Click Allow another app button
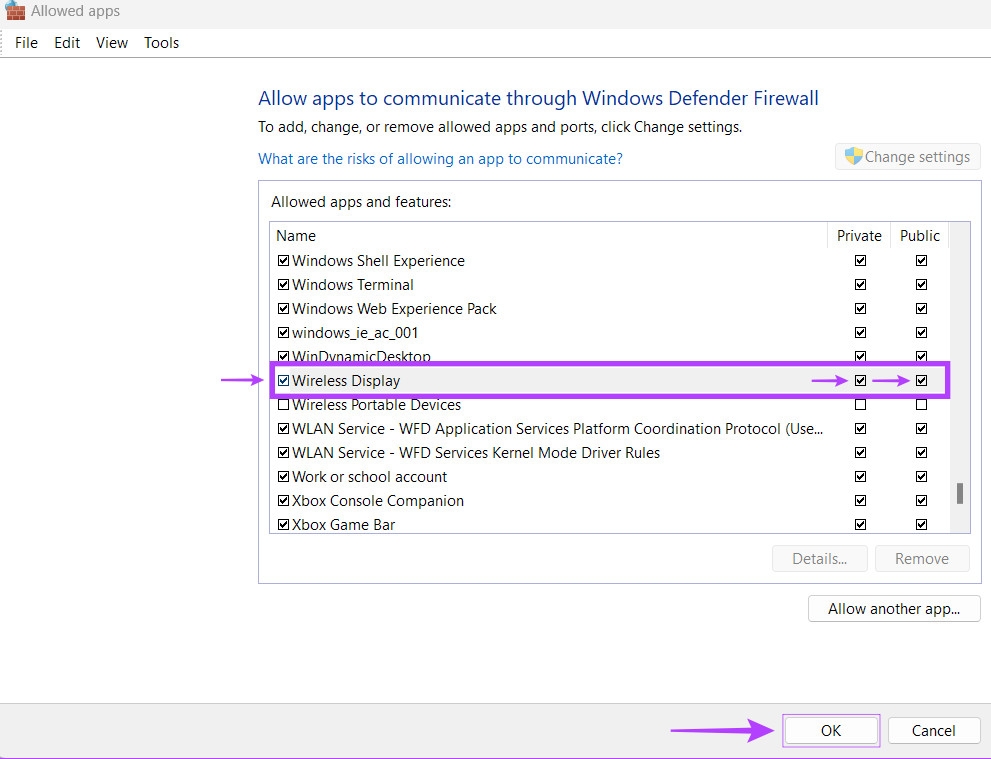The image size is (991, 759). [893, 609]
